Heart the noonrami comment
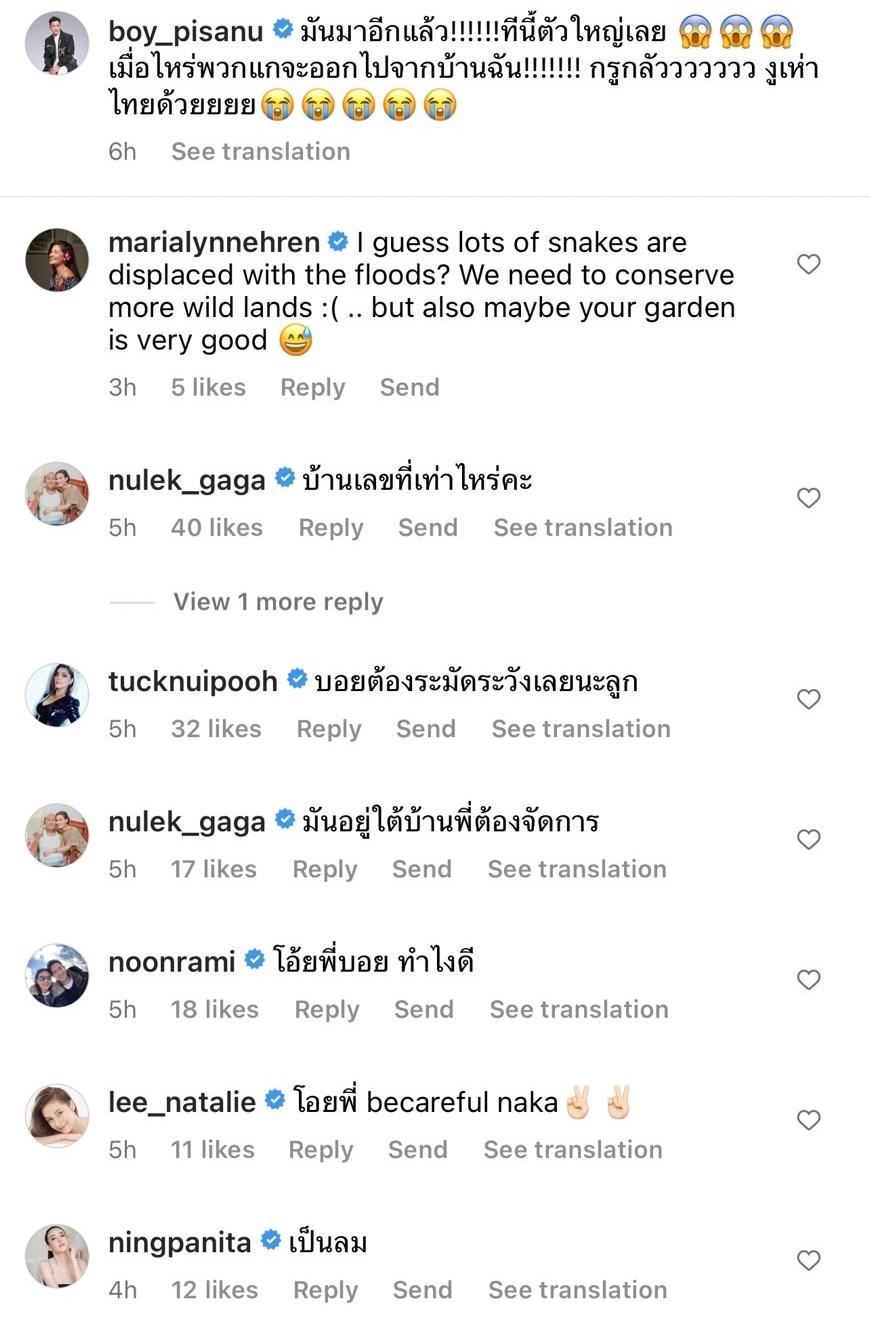 pyautogui.click(x=808, y=980)
